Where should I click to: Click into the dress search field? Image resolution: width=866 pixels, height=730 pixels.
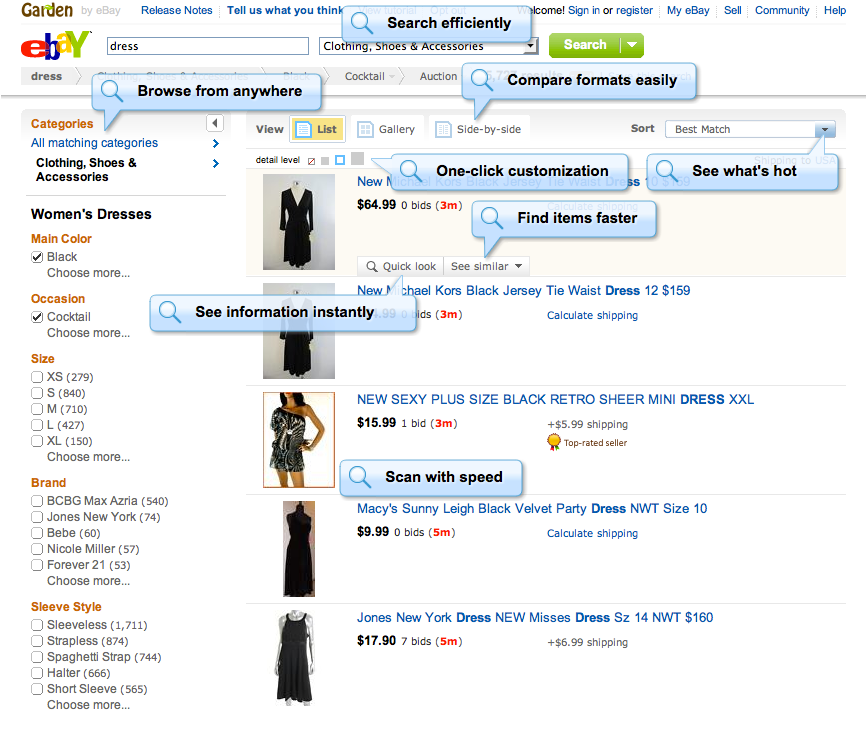[208, 46]
